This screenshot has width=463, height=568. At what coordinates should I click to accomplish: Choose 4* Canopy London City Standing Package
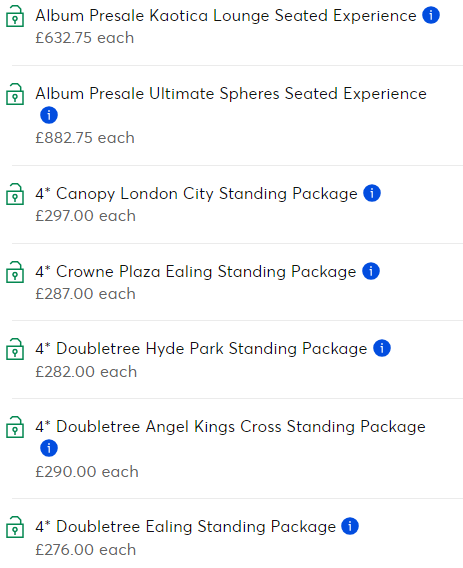tap(196, 193)
